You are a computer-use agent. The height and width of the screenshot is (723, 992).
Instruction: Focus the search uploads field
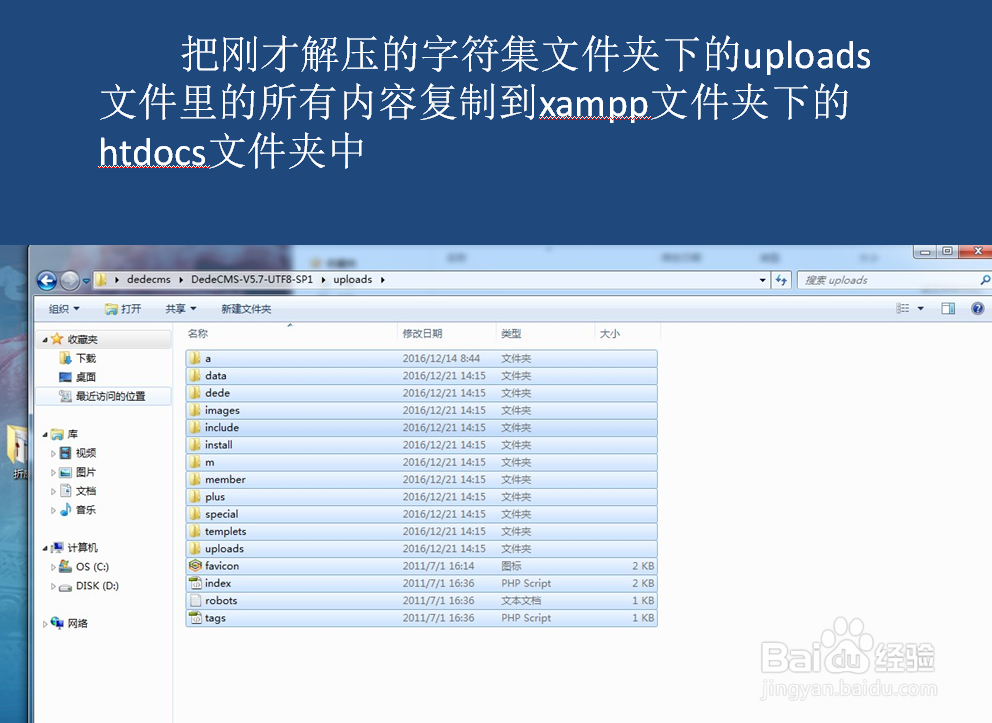tap(888, 280)
